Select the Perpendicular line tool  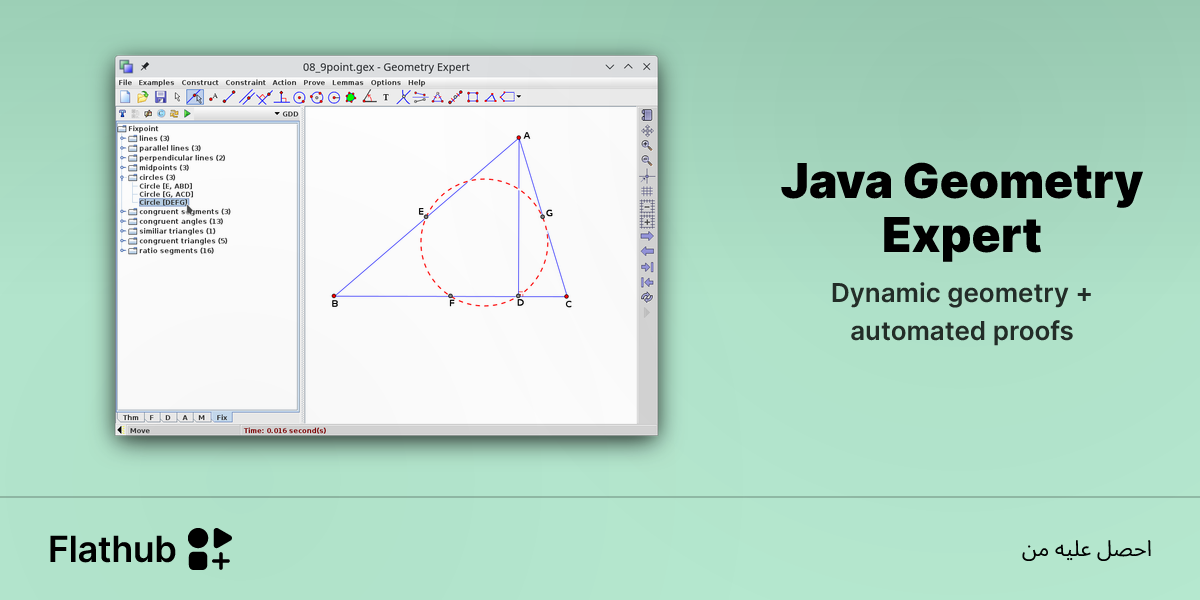click(264, 97)
